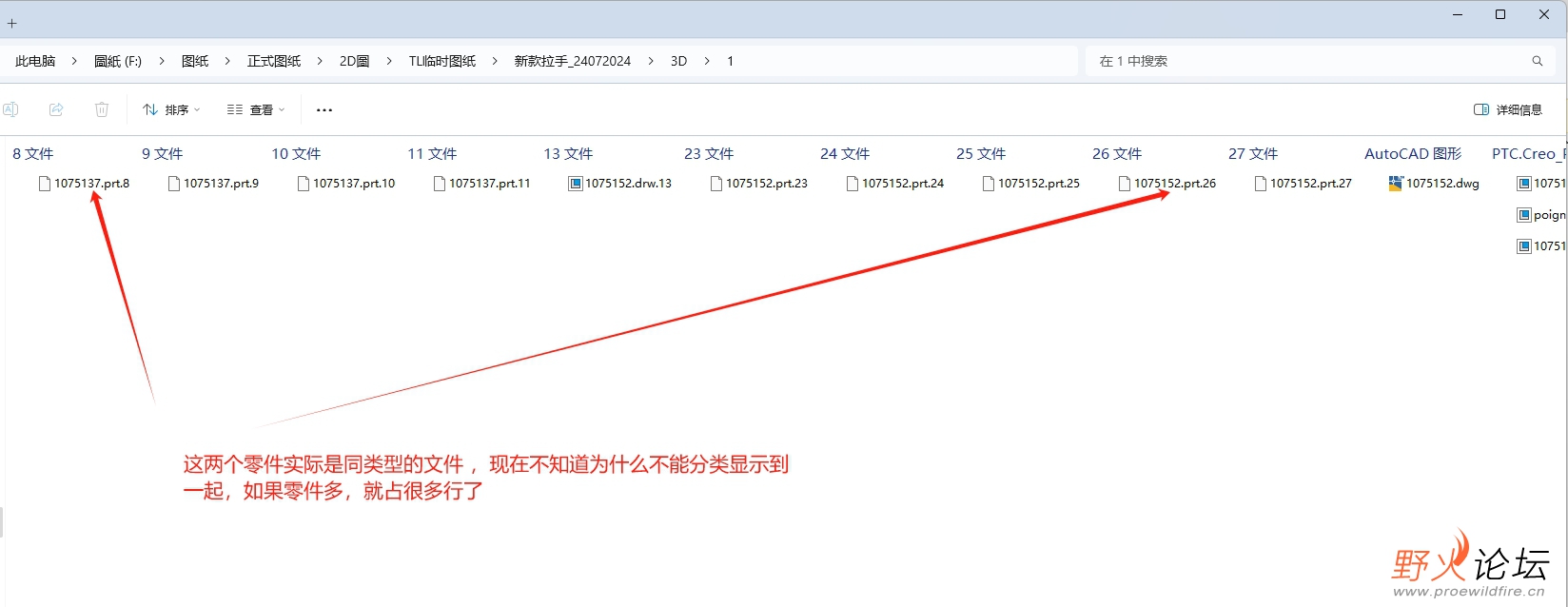The height and width of the screenshot is (607, 1568).
Task: Go to TLI临时图纸 folder in breadcrumb
Action: click(442, 61)
